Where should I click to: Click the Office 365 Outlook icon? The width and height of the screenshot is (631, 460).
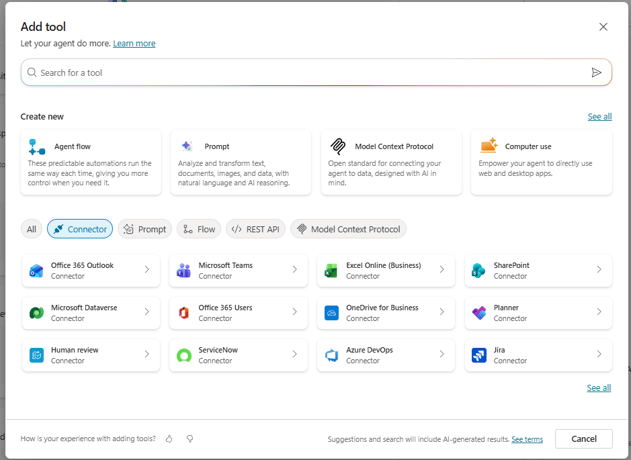click(36, 270)
